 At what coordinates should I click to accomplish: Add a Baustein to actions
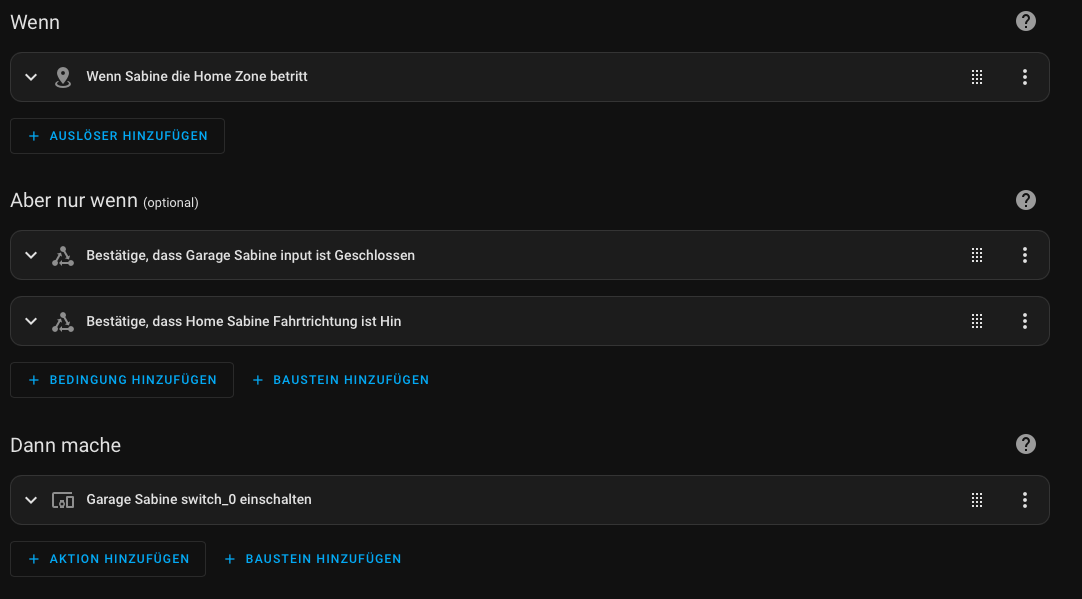(313, 559)
